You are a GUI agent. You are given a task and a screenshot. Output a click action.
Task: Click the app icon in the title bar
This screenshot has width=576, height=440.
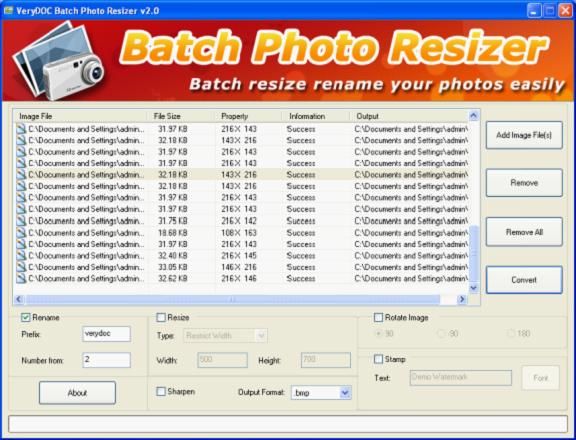8,10
